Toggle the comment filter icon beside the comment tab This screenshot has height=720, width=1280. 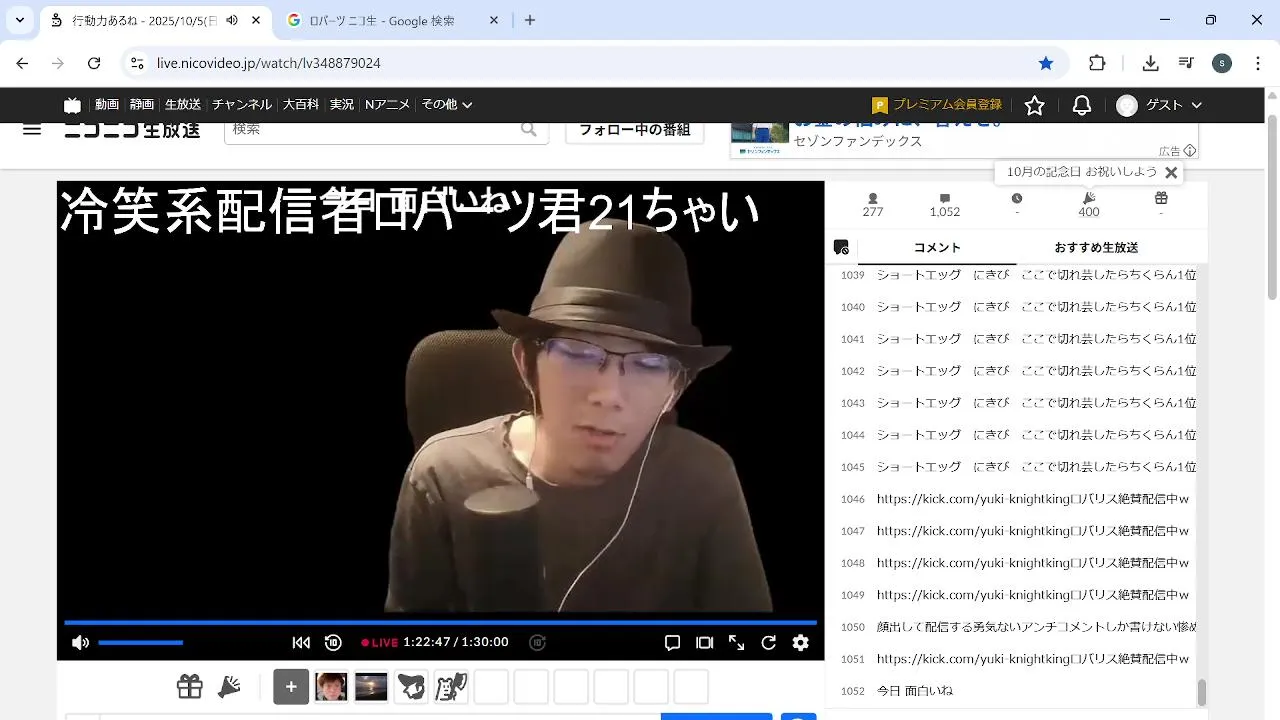[x=841, y=247]
